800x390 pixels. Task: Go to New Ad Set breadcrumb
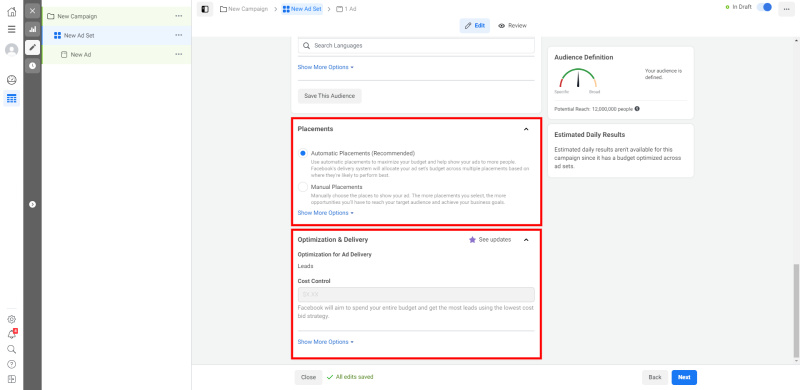pyautogui.click(x=302, y=9)
